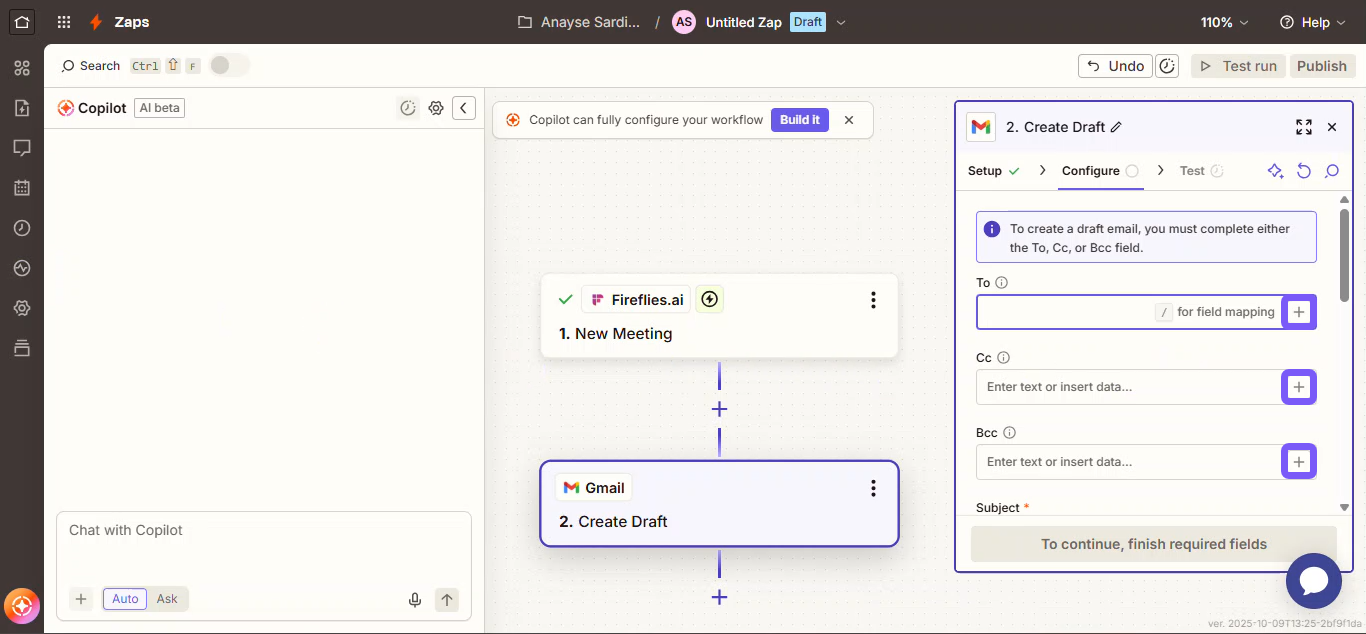Open the notes comment sidebar icon

point(22,148)
